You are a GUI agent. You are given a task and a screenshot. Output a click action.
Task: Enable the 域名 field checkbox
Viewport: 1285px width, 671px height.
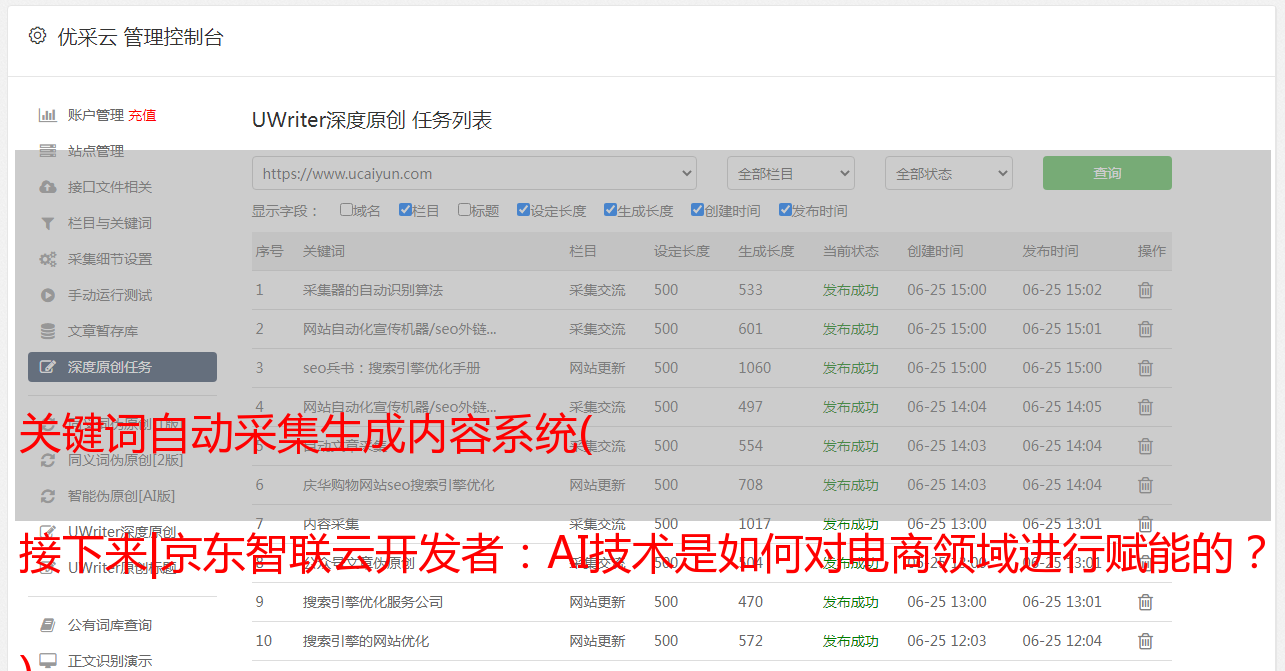click(x=346, y=210)
